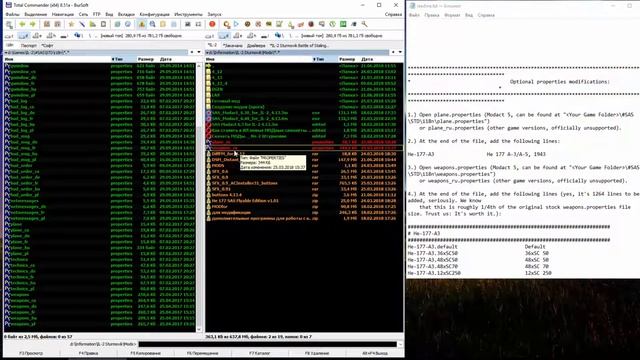Click left panel vertical scrollbar

(x=199, y=197)
